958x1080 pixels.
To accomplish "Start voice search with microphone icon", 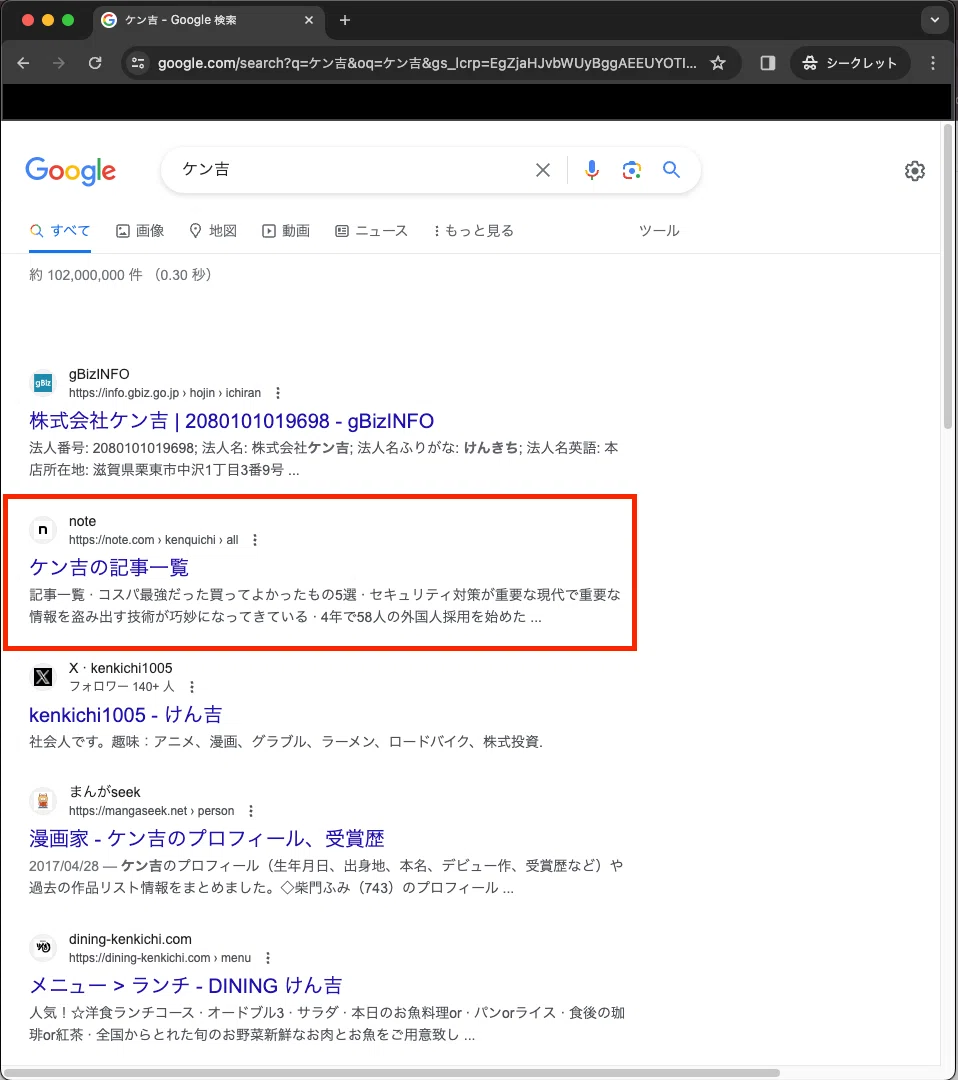I will coord(592,169).
